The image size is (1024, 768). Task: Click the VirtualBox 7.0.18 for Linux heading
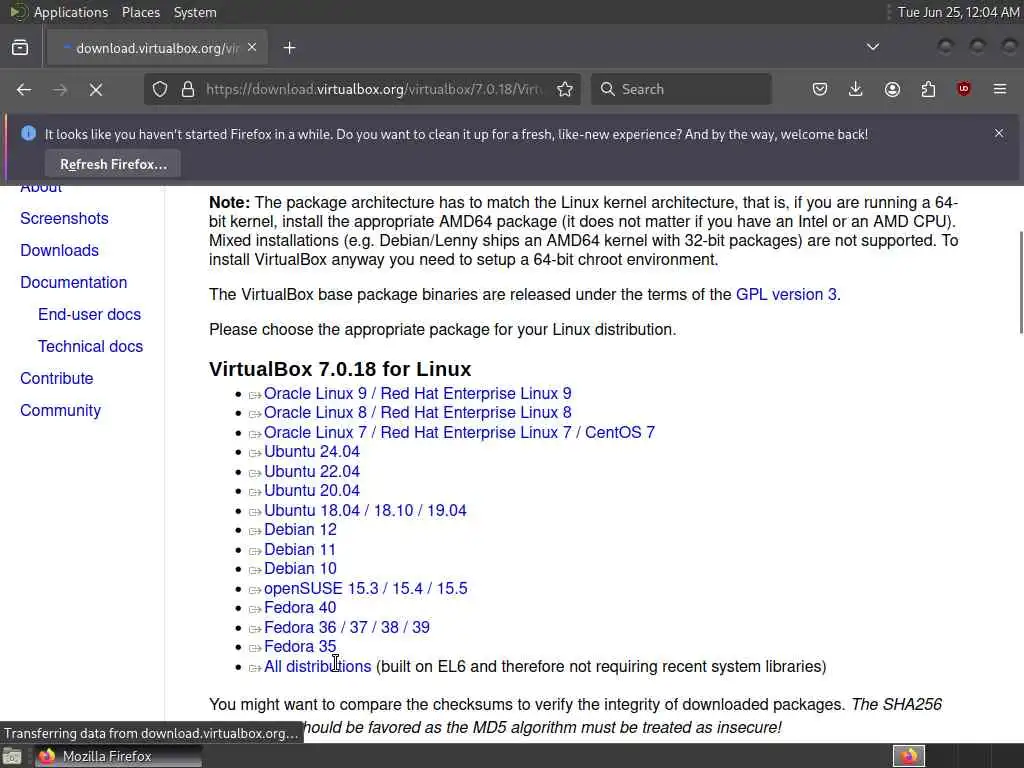point(340,369)
